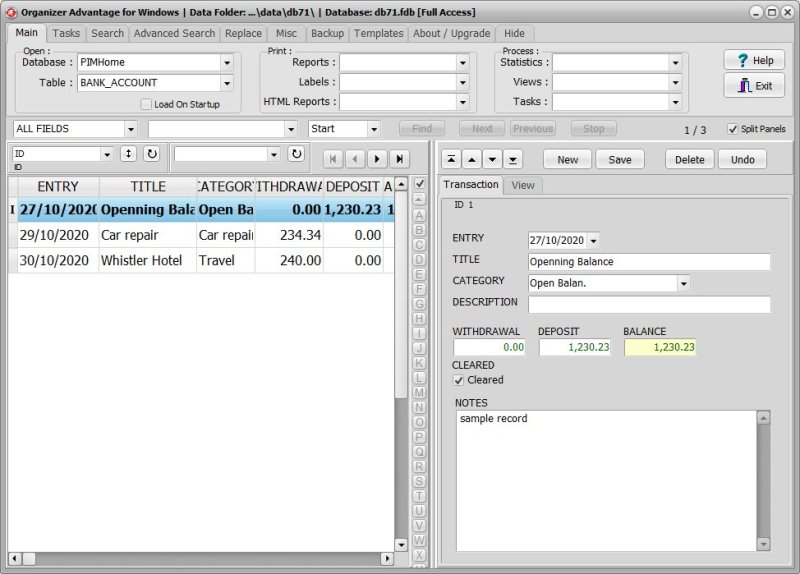This screenshot has height=574, width=800.
Task: Open the Table dropdown
Action: point(227,83)
